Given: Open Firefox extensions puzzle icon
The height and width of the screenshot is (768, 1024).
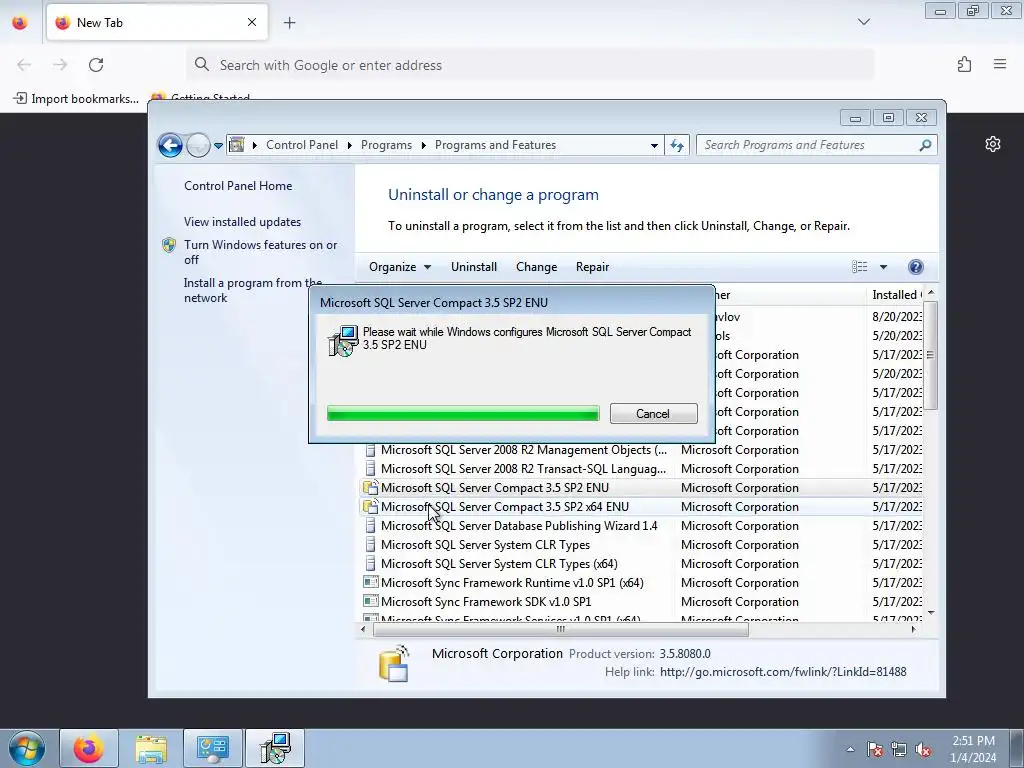Looking at the screenshot, I should tap(964, 64).
